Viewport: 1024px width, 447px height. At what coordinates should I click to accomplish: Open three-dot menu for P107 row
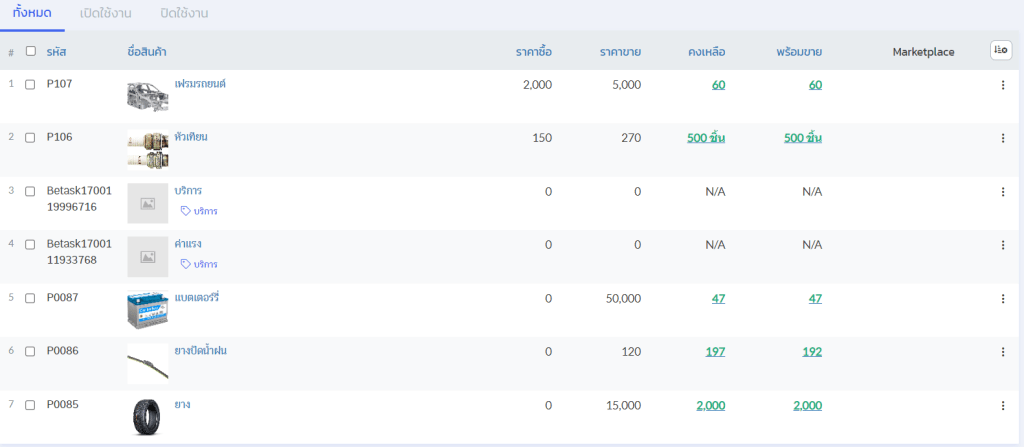[x=1002, y=85]
